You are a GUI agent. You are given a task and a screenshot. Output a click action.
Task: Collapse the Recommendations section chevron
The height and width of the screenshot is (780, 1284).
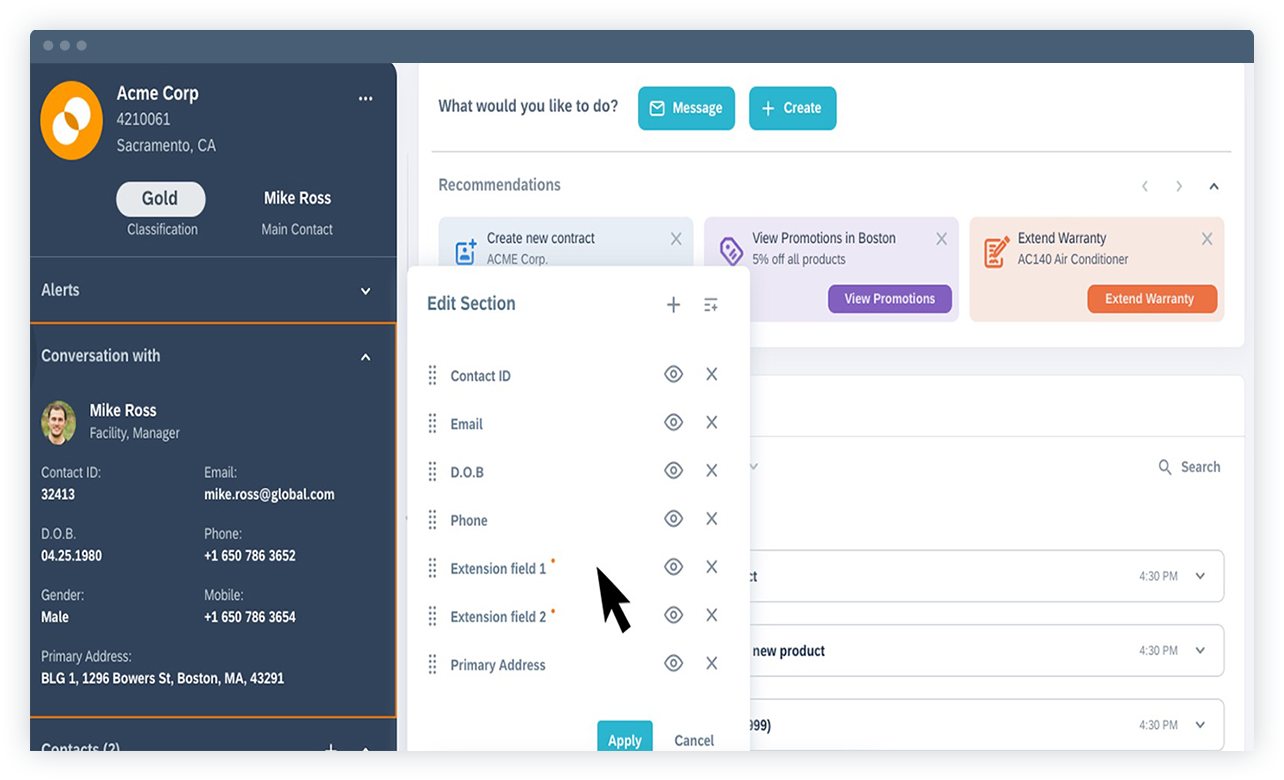[x=1214, y=186]
